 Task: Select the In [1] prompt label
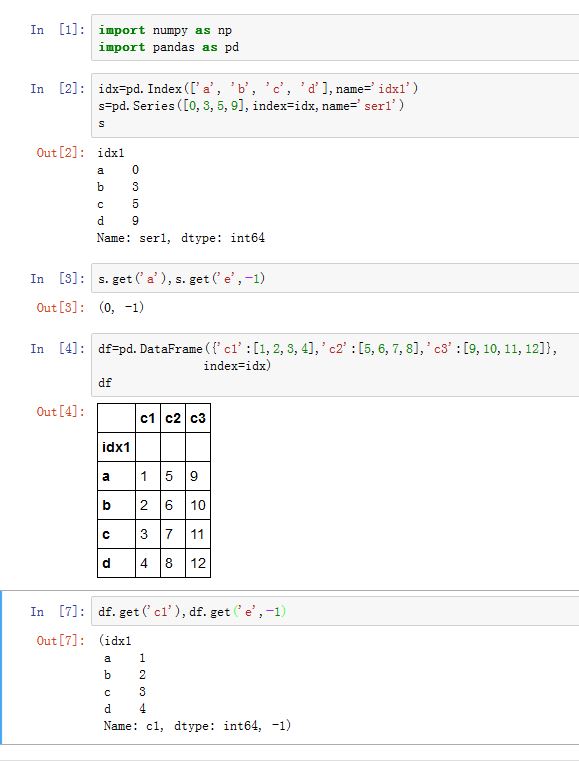pyautogui.click(x=57, y=30)
